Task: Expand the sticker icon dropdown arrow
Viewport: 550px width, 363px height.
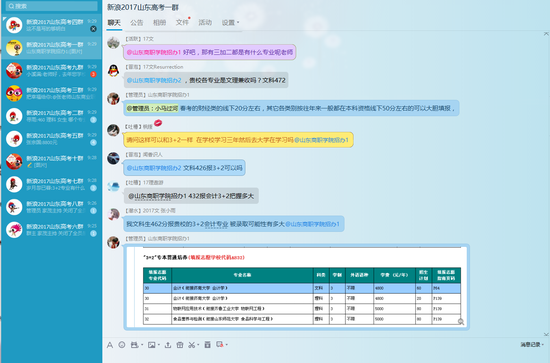Action: [142, 345]
